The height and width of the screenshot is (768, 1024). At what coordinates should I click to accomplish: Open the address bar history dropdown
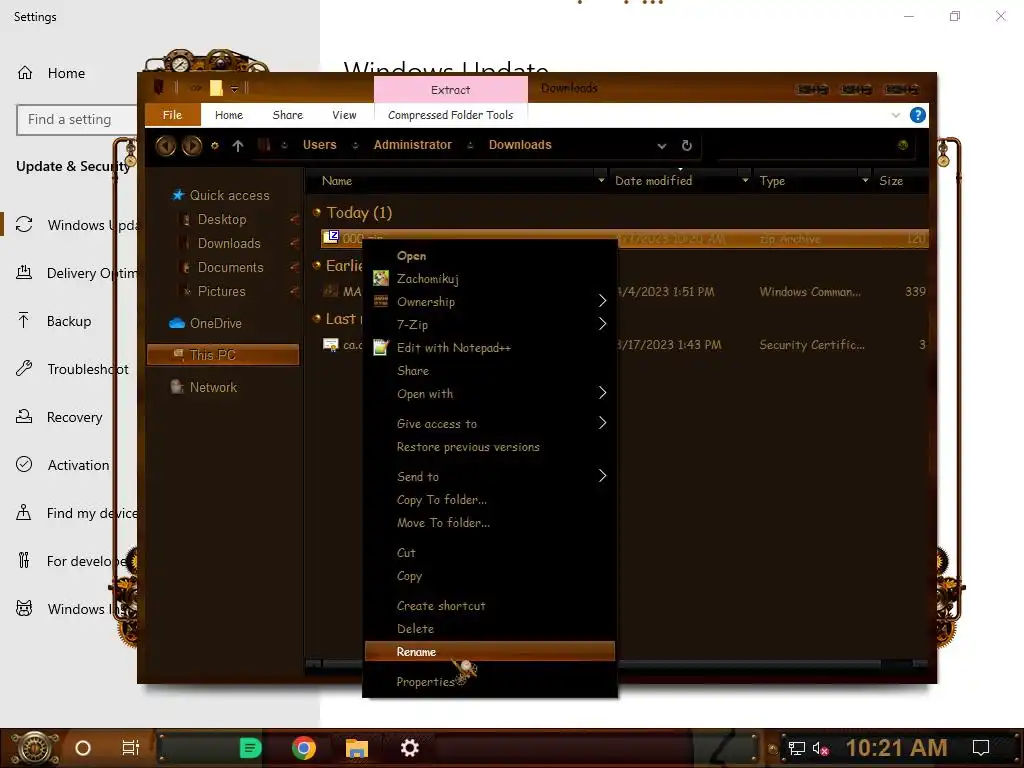662,146
